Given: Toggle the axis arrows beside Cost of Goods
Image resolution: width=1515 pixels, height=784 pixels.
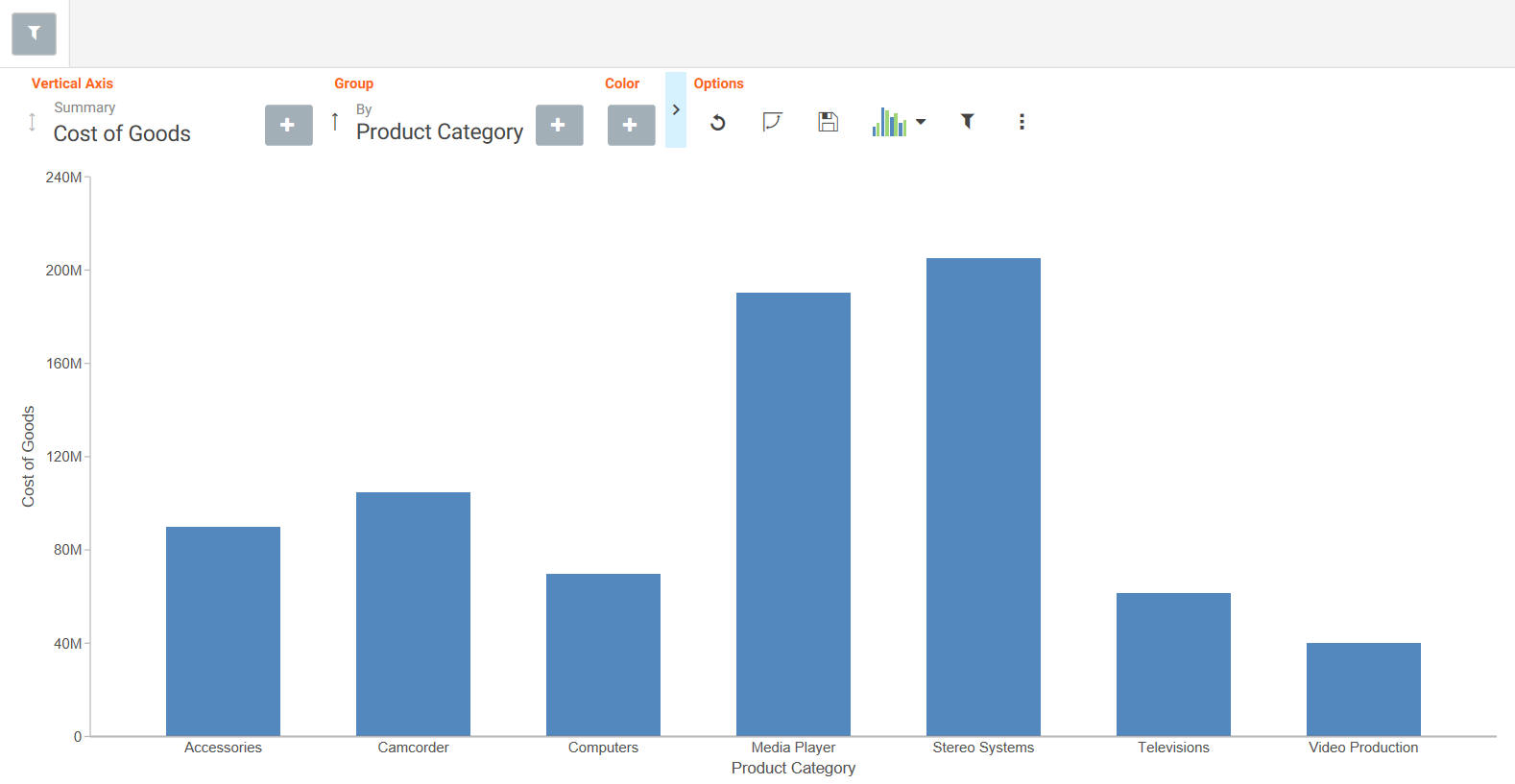Looking at the screenshot, I should coord(32,122).
